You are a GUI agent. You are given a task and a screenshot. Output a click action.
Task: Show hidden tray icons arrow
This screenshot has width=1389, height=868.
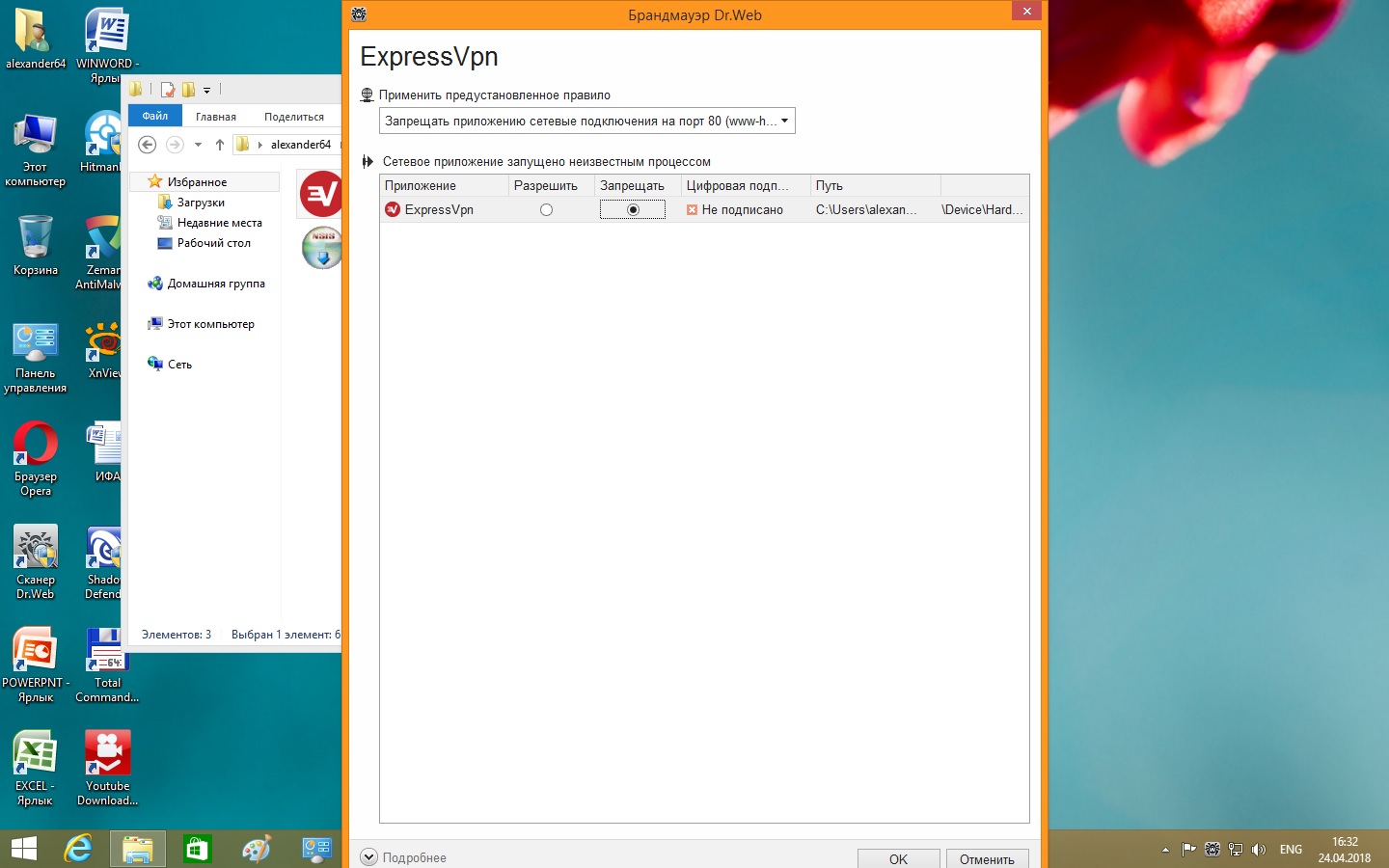[1165, 850]
